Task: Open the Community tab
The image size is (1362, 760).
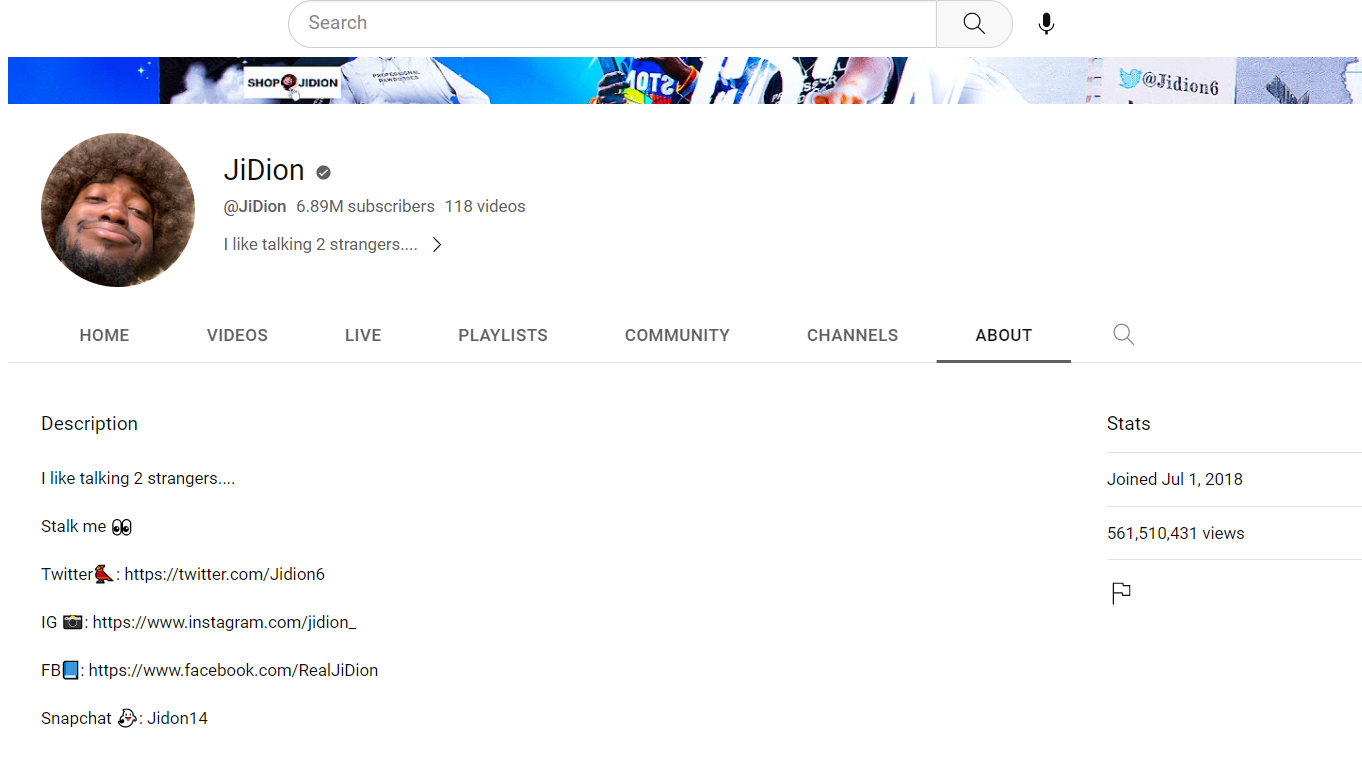Action: pos(677,336)
